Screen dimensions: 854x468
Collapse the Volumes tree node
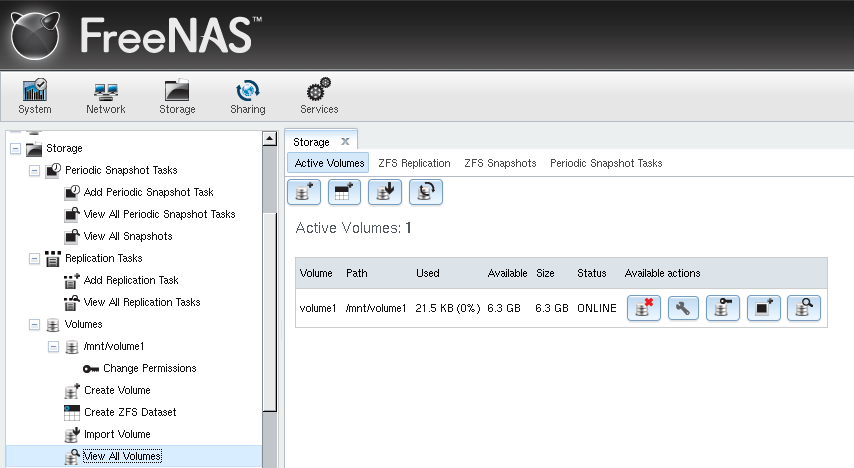click(34, 325)
